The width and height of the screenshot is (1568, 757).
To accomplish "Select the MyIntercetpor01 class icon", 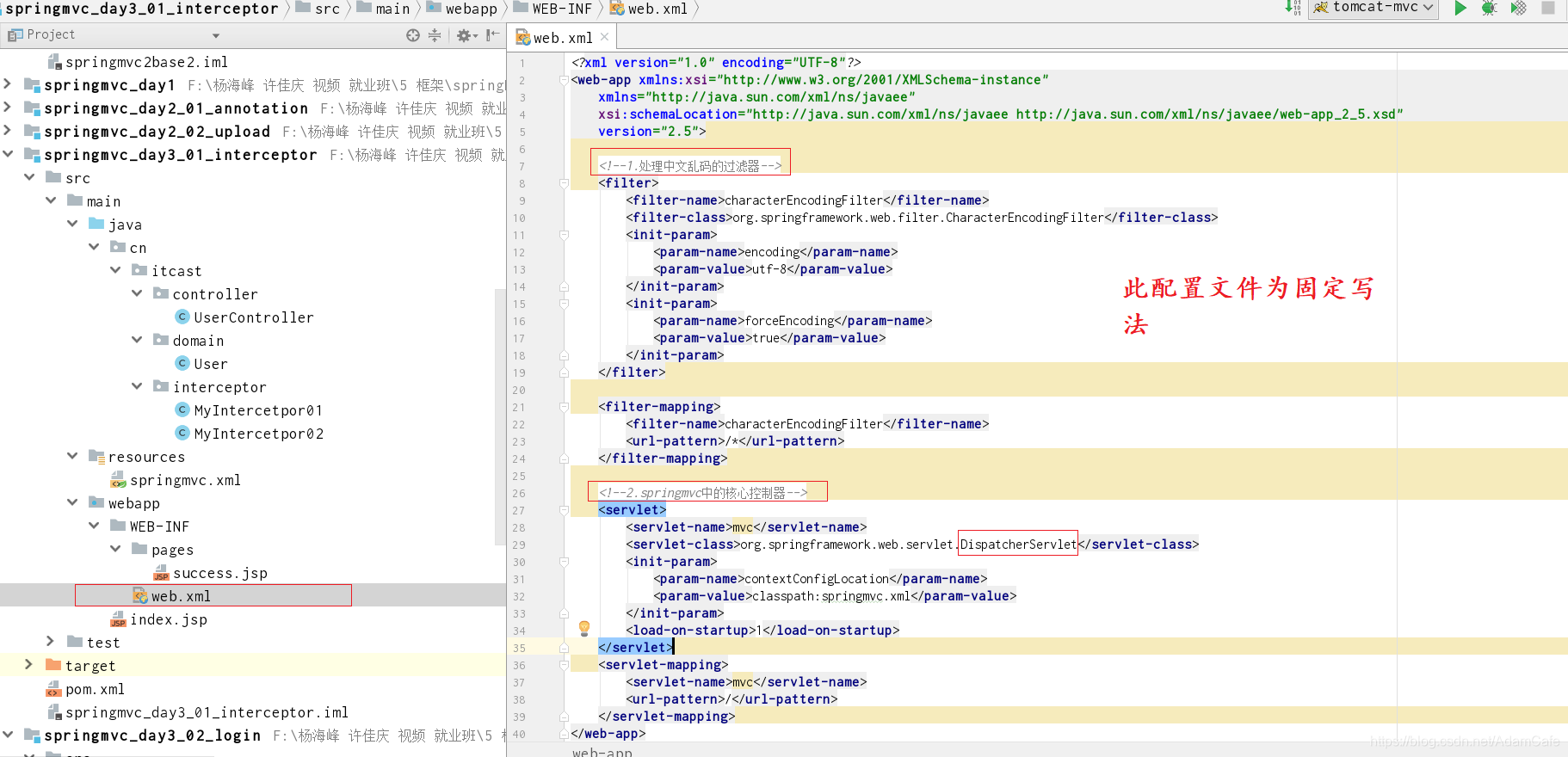I will [182, 410].
